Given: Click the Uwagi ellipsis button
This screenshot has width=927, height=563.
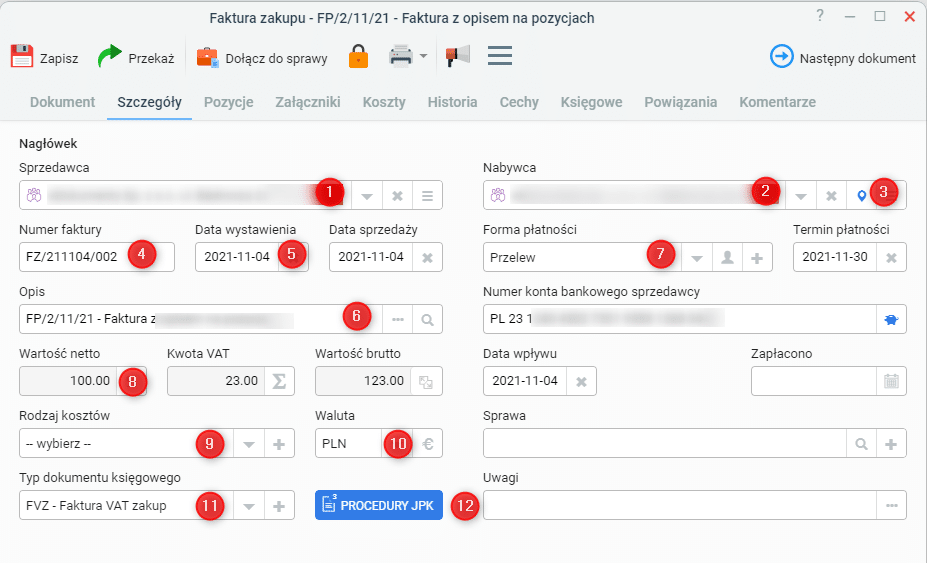Looking at the screenshot, I should coord(892,505).
